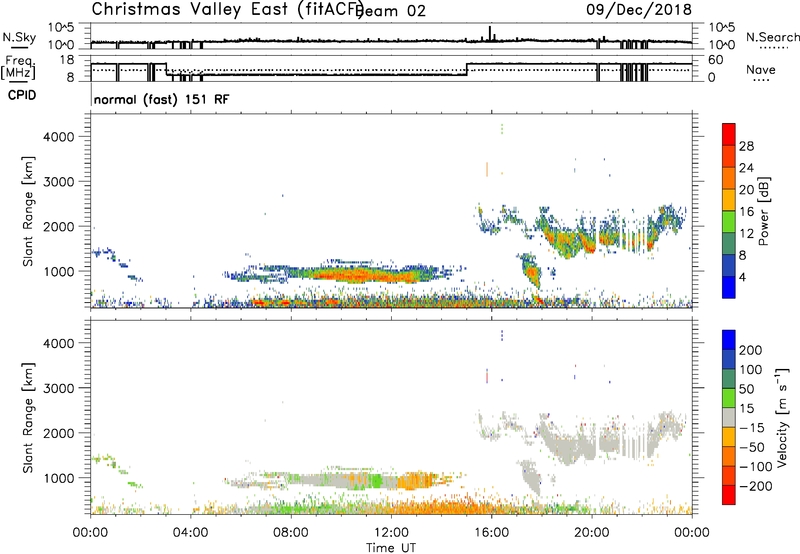
Task: Click the '28' tick on Power scale
Action: click(x=746, y=146)
